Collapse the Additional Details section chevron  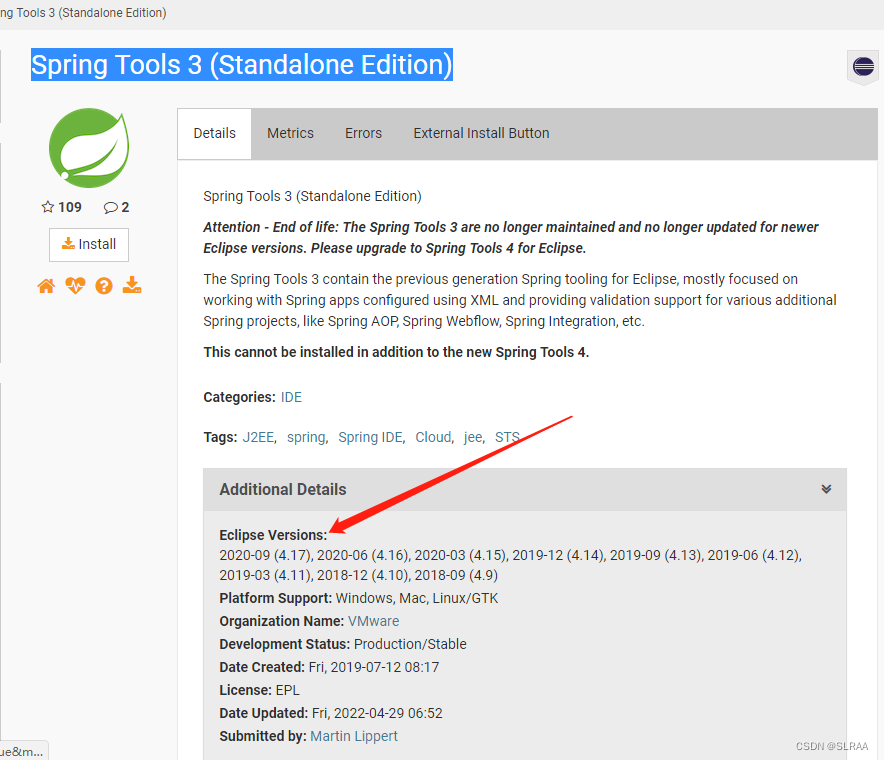[x=826, y=489]
